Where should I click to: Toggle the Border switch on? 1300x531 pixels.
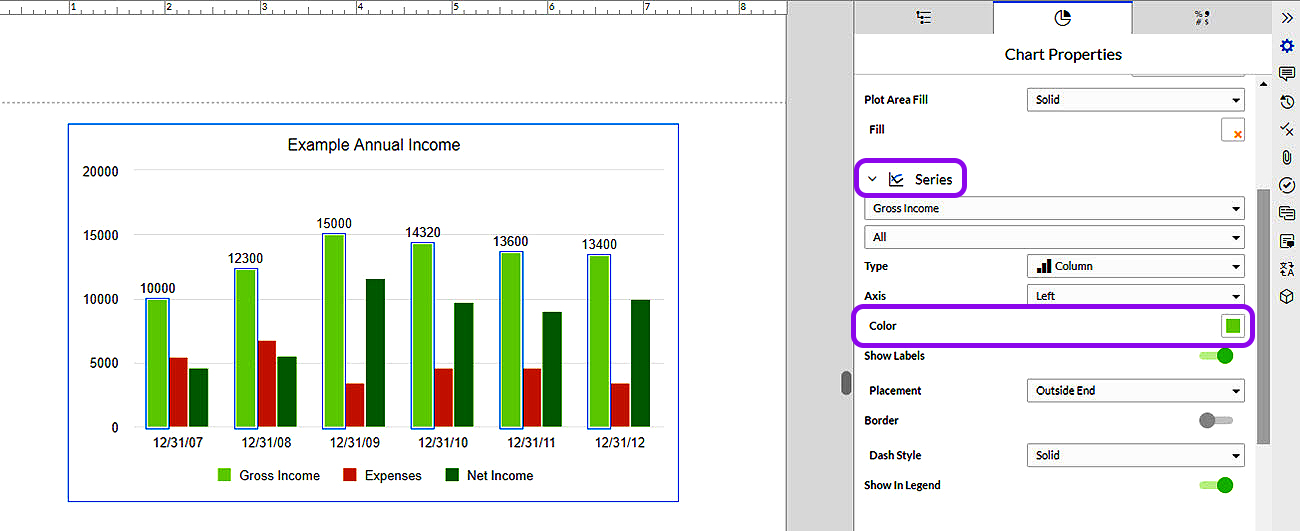[1216, 421]
